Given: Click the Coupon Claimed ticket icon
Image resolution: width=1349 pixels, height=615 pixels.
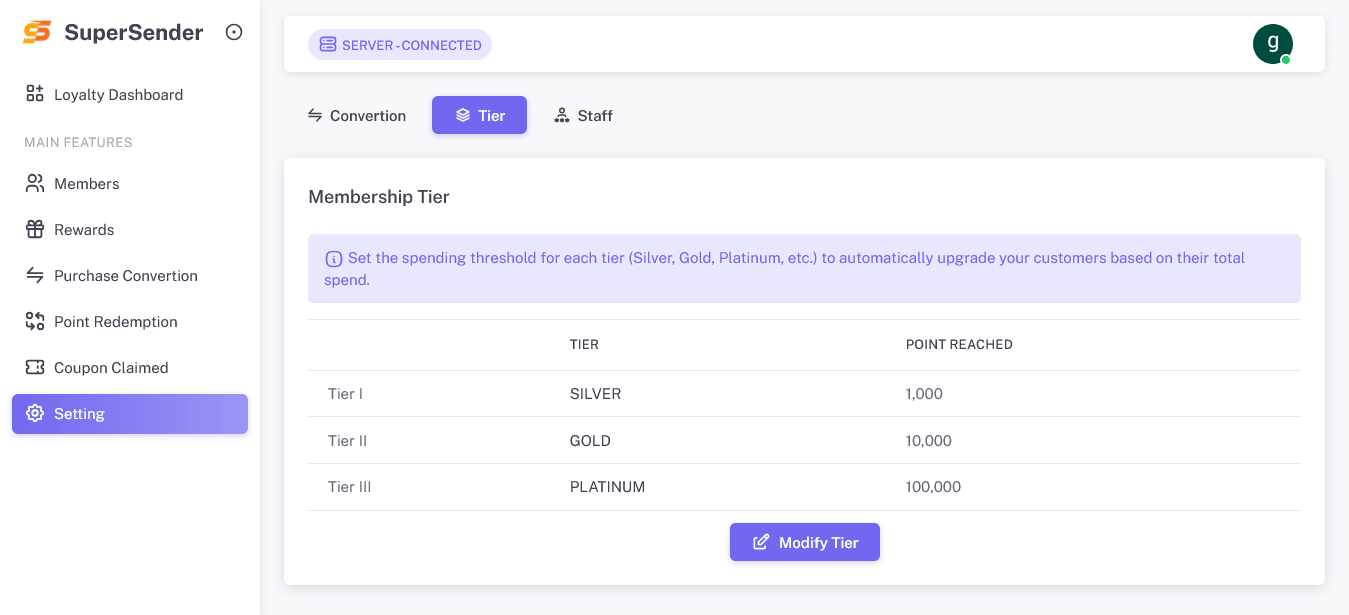Looking at the screenshot, I should click(35, 368).
